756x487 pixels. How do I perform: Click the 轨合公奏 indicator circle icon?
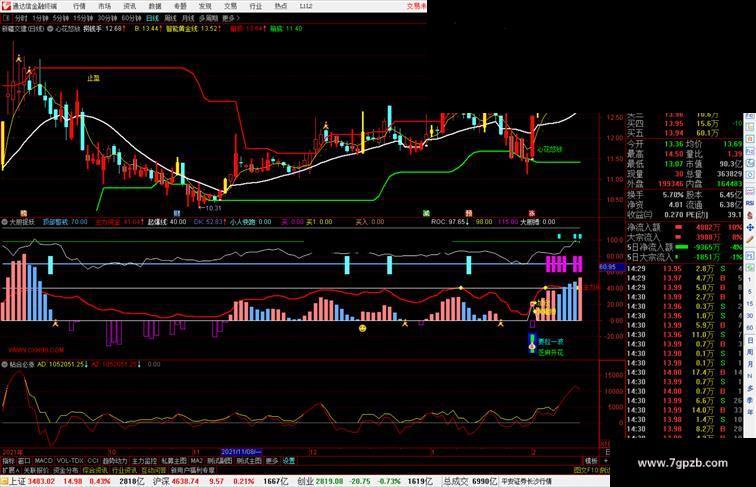5,365
